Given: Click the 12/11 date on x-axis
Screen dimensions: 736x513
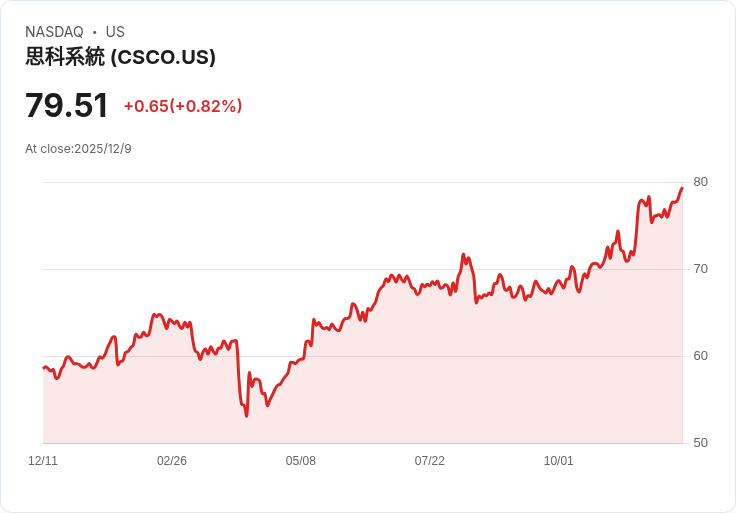Looking at the screenshot, I should pos(43,460).
